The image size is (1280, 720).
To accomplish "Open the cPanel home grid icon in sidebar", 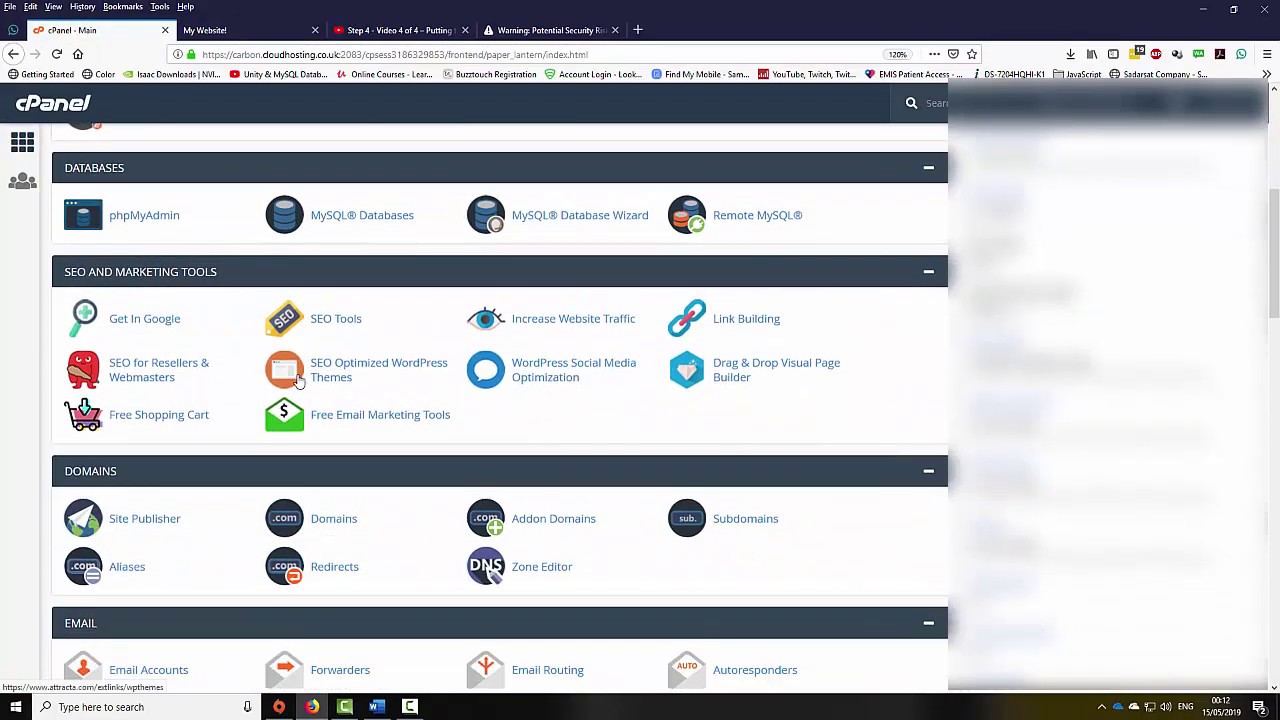I will [22, 143].
